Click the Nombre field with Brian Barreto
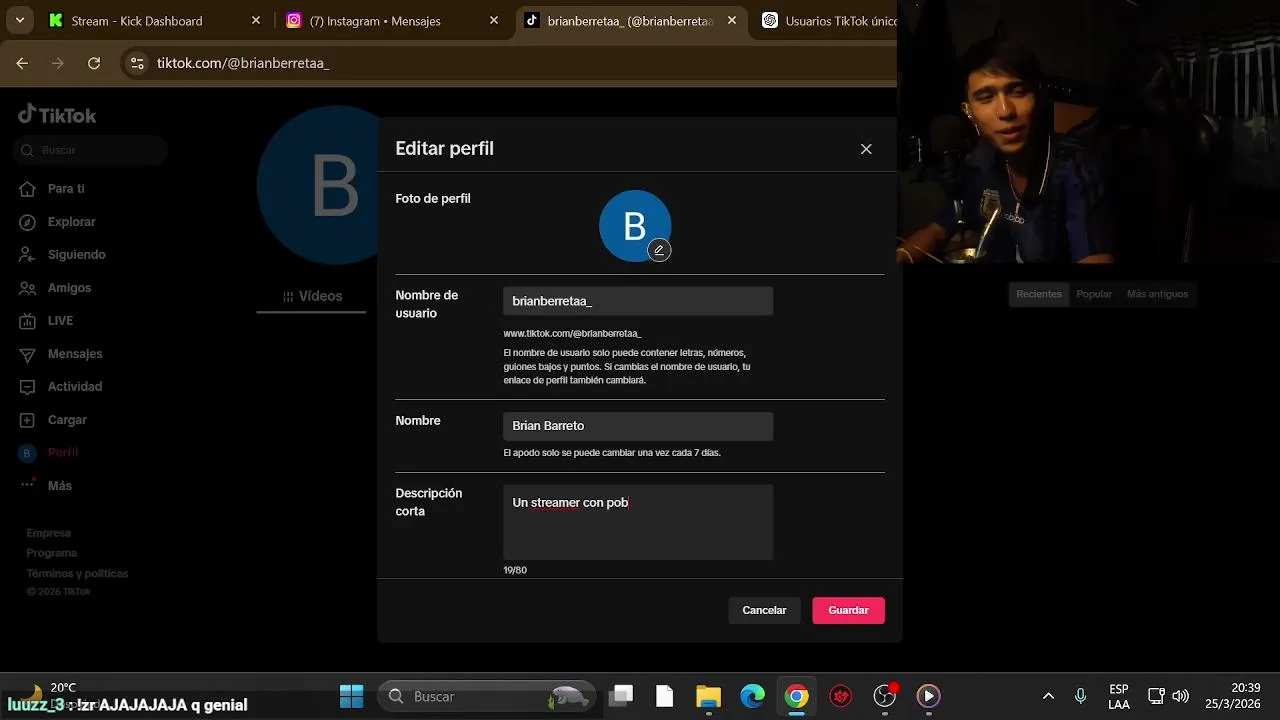The image size is (1280, 720). [x=638, y=426]
